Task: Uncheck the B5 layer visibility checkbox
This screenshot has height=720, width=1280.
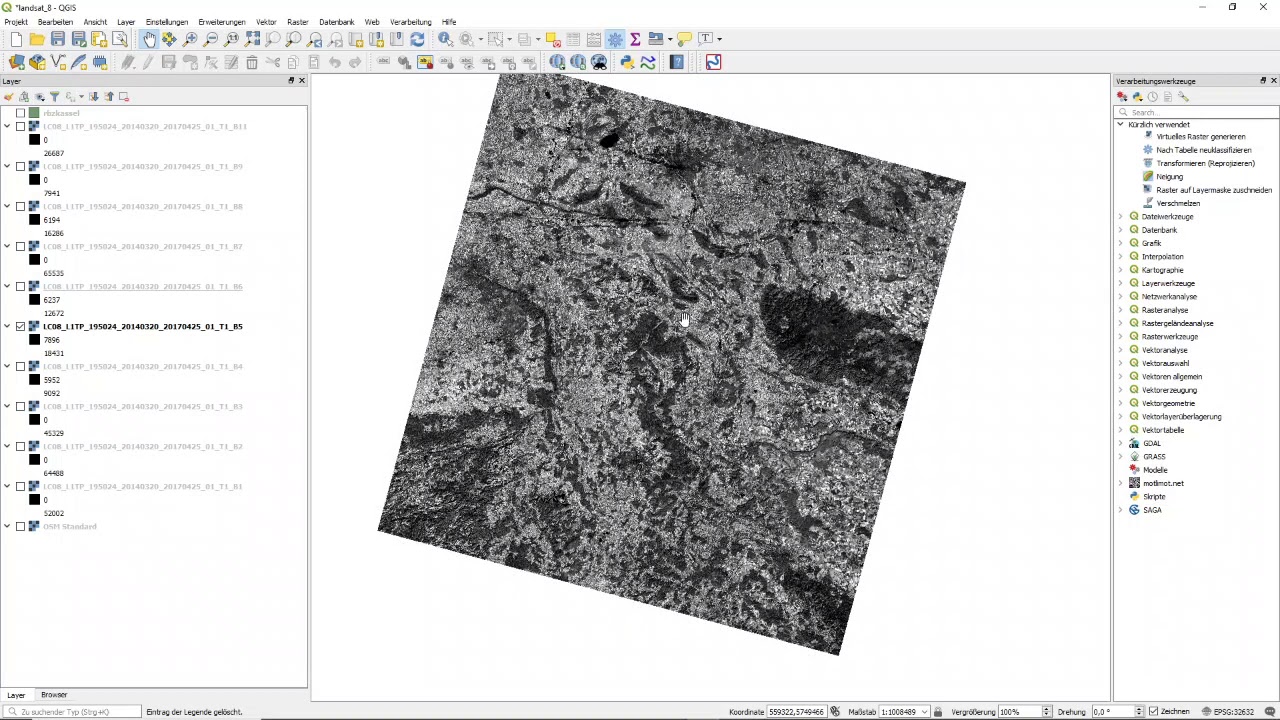Action: (x=20, y=326)
